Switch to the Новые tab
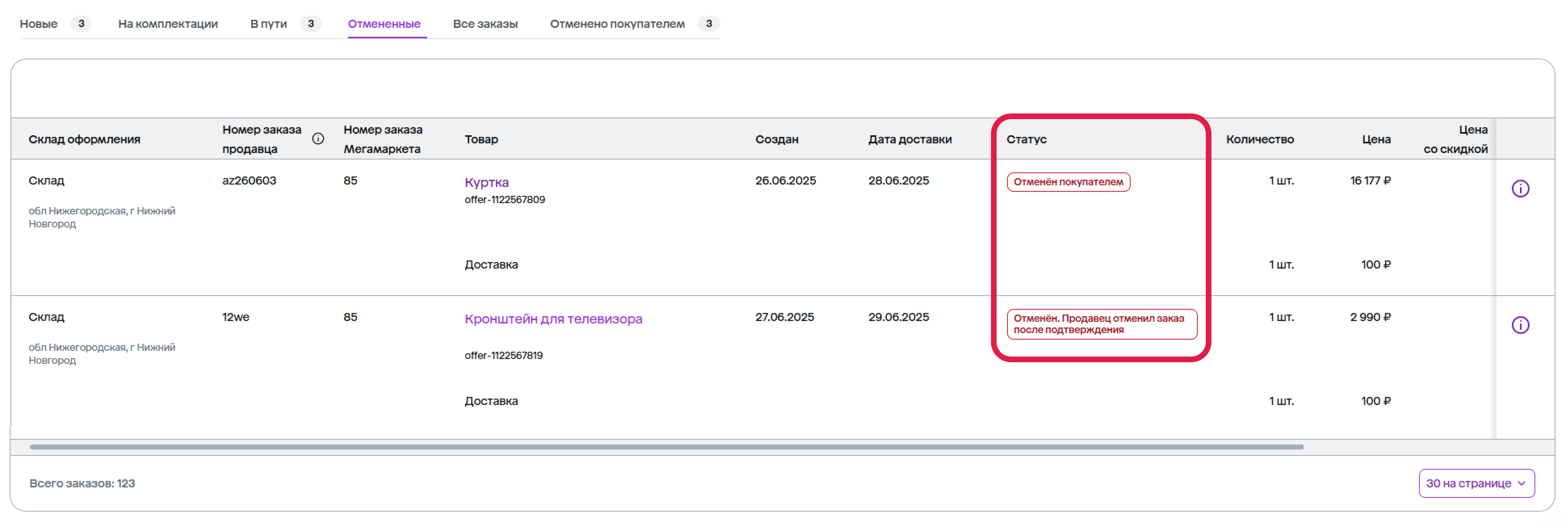The width and height of the screenshot is (1568, 531). click(x=38, y=24)
